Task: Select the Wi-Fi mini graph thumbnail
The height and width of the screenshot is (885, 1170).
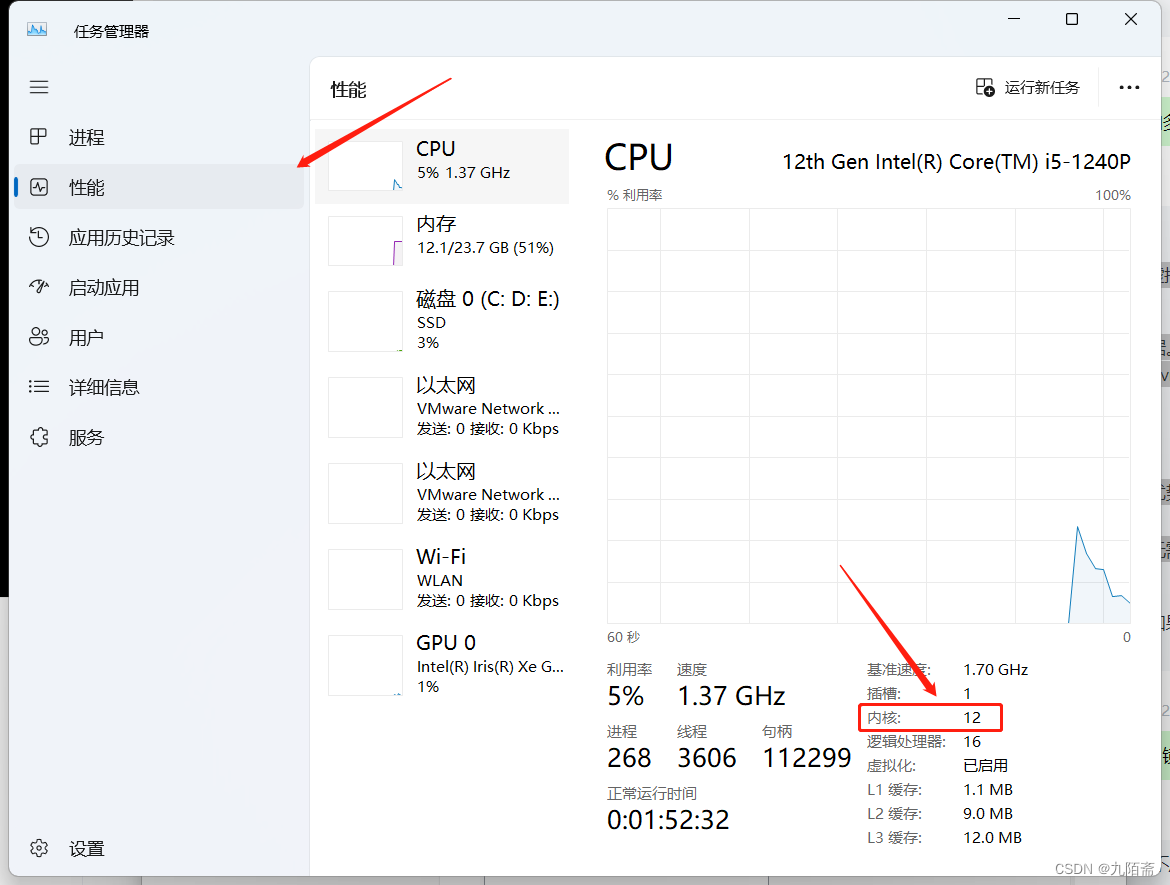Action: pos(366,579)
